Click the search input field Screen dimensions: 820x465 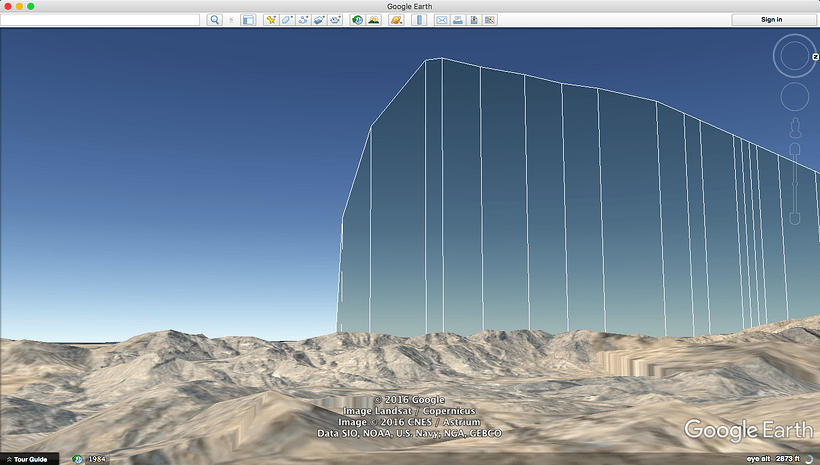click(x=100, y=20)
